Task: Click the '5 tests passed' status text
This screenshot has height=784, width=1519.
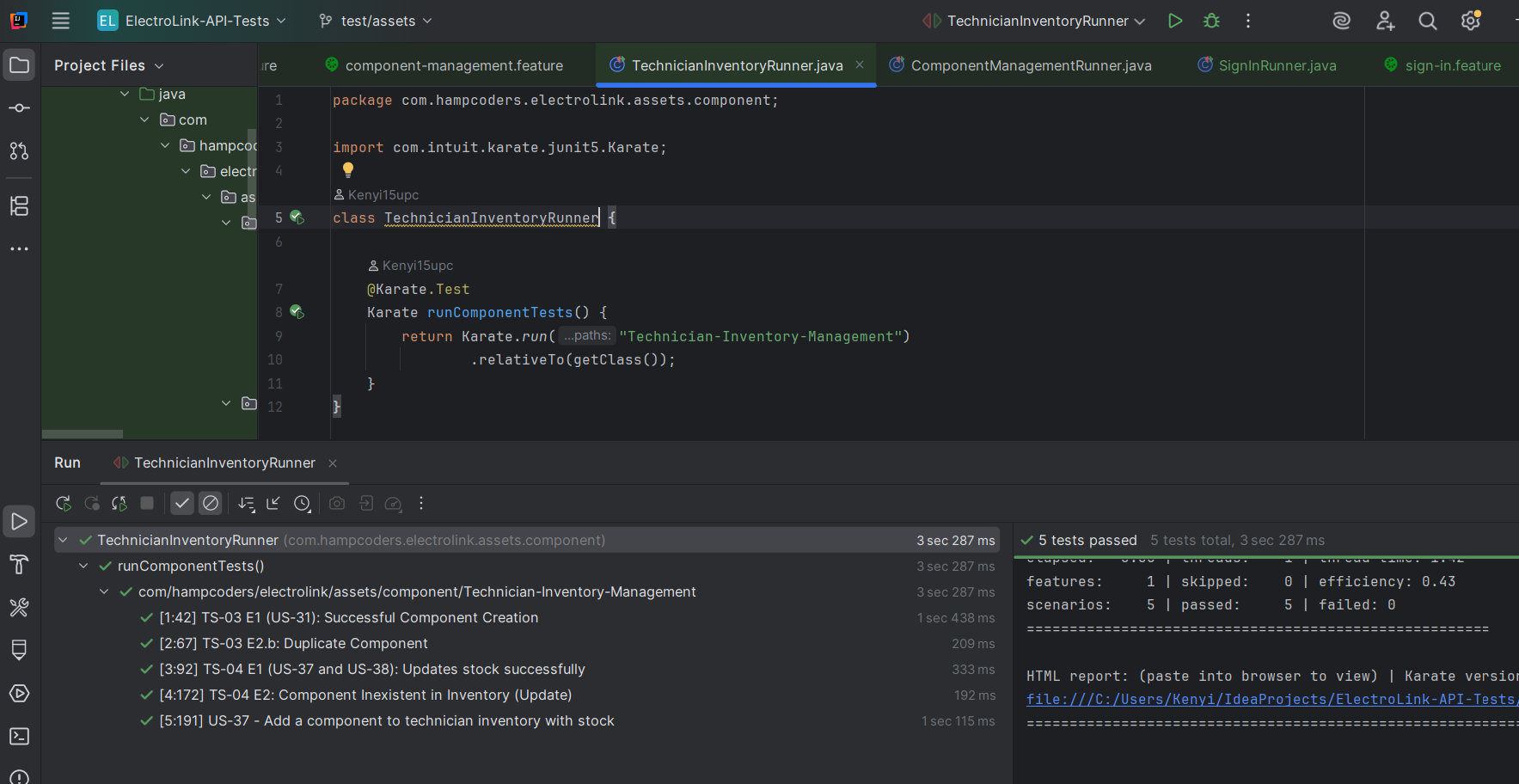Action: click(x=1087, y=540)
